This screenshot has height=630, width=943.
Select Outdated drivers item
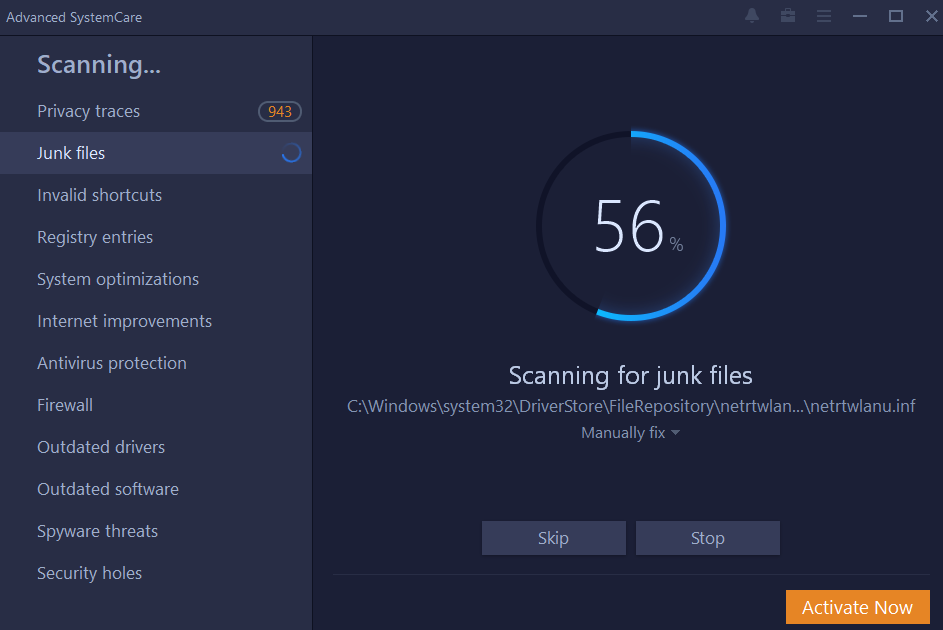coord(156,448)
